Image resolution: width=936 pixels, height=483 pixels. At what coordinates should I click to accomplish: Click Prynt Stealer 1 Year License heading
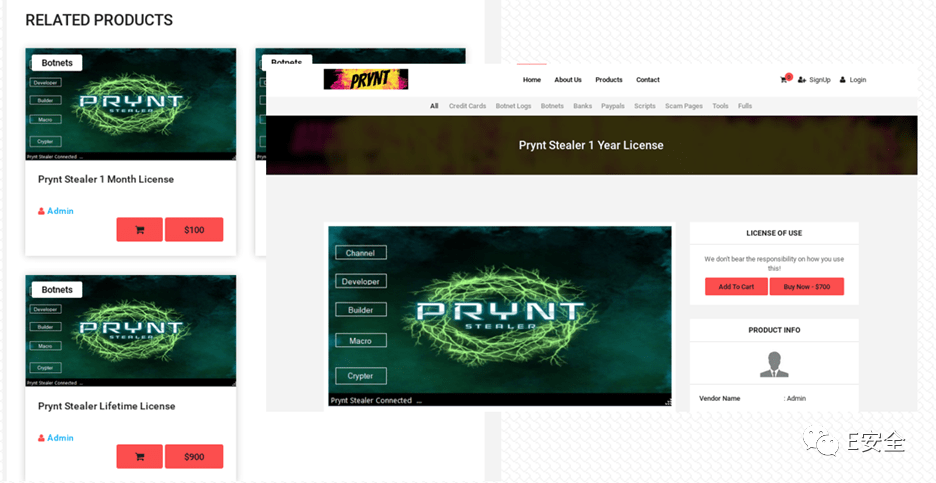coord(591,145)
